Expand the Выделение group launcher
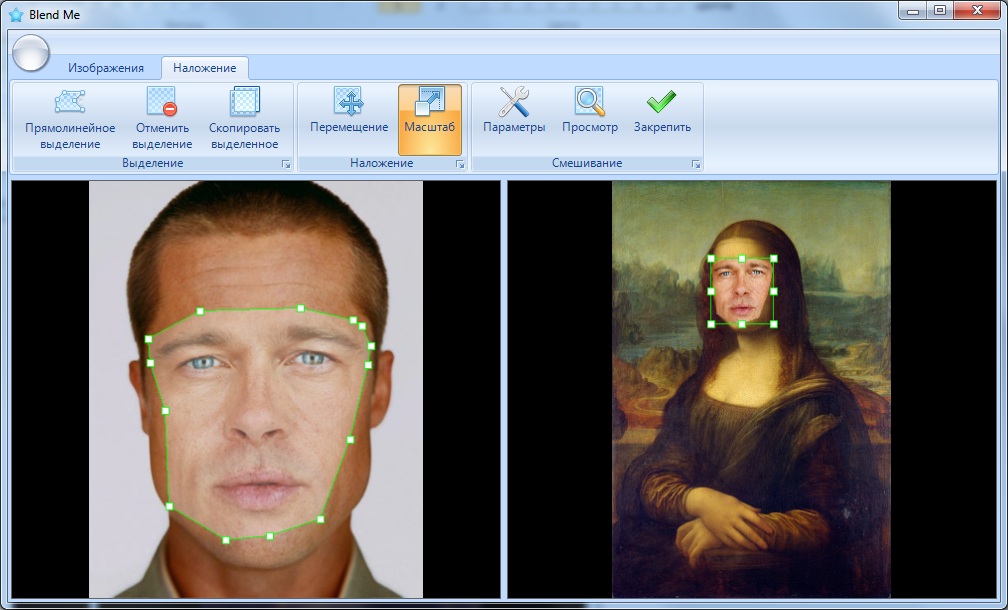The image size is (1008, 610). pyautogui.click(x=285, y=163)
